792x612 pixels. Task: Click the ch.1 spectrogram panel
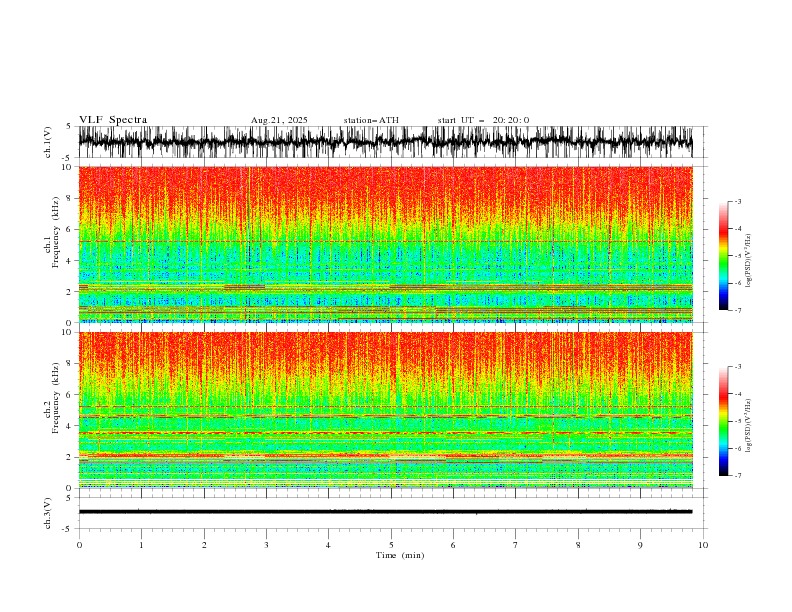(385, 244)
